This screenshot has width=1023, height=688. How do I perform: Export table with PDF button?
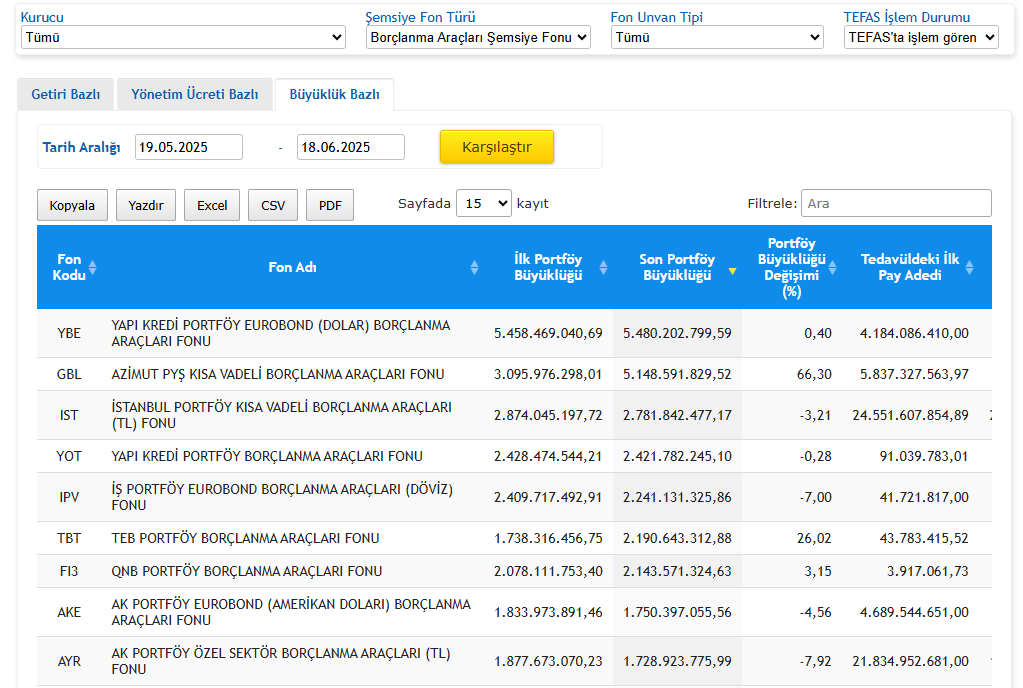click(330, 205)
